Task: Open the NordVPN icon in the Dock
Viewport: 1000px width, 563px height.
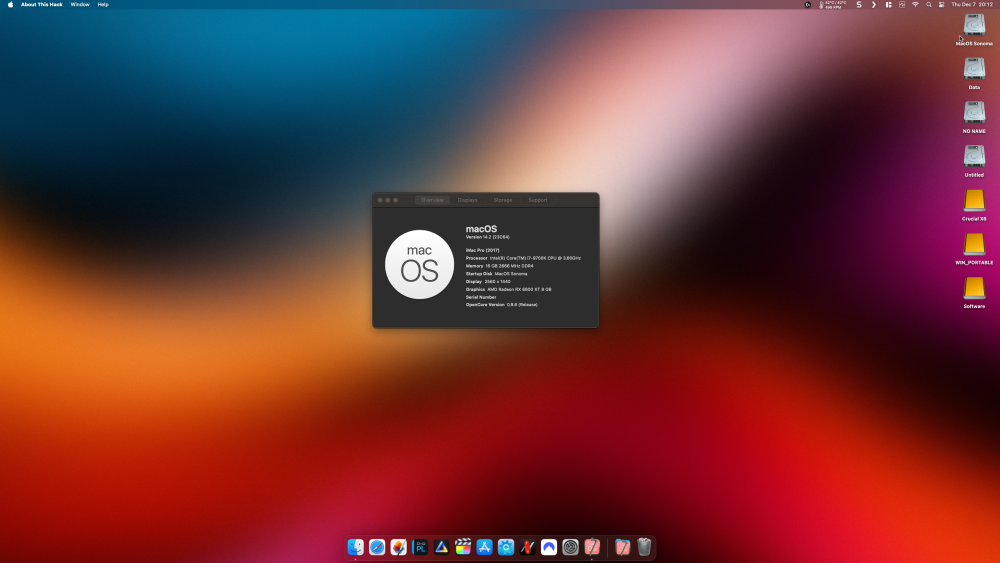Action: (549, 547)
